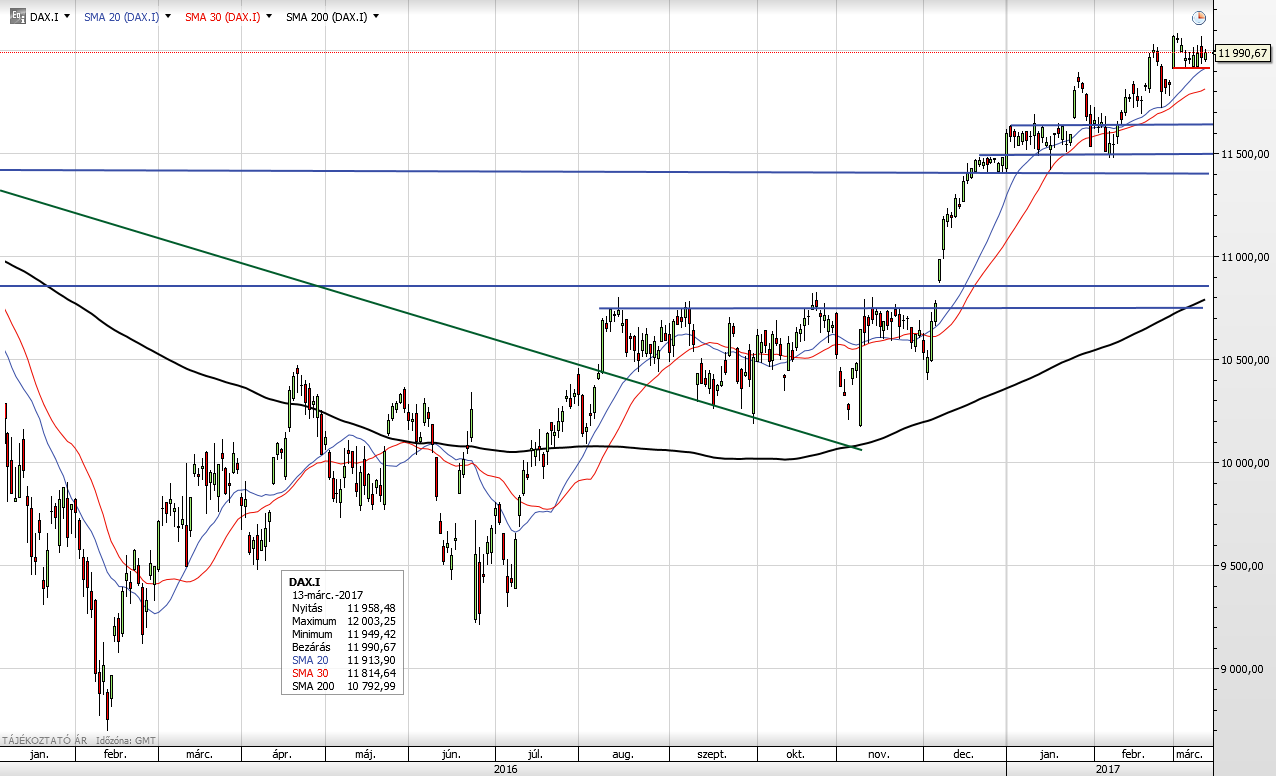Click the 2017 year label on the time axis
This screenshot has height=776, width=1276.
tap(1107, 769)
